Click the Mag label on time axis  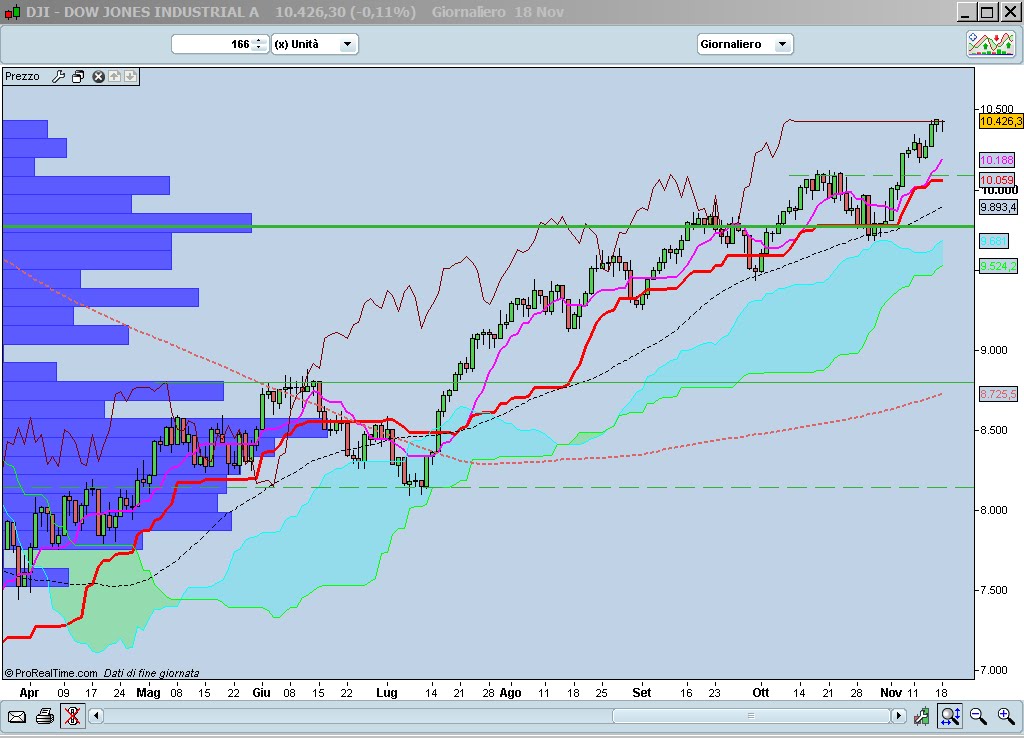[148, 692]
